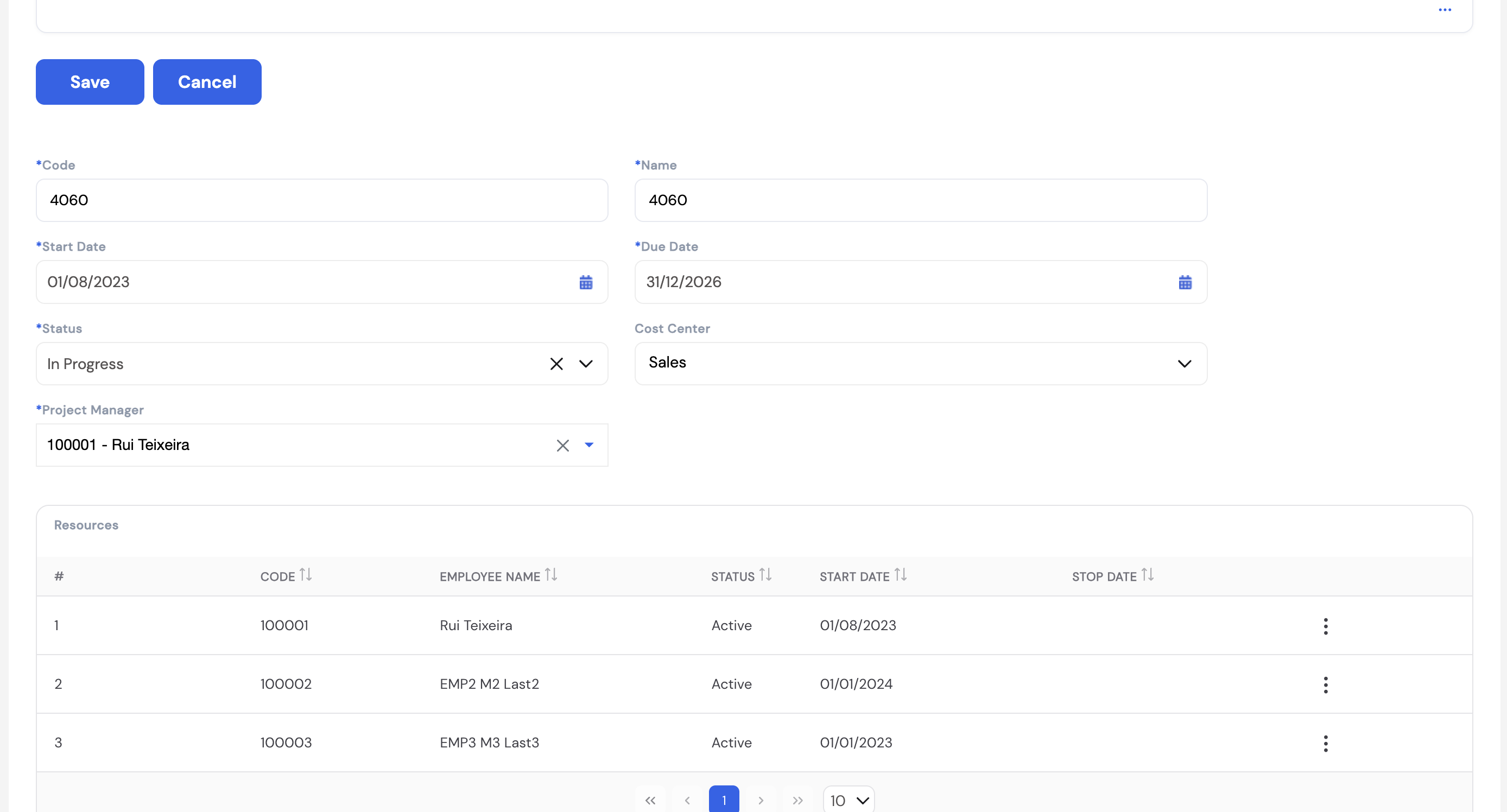This screenshot has height=812, width=1507.
Task: Sort resources by Status column
Action: [765, 575]
